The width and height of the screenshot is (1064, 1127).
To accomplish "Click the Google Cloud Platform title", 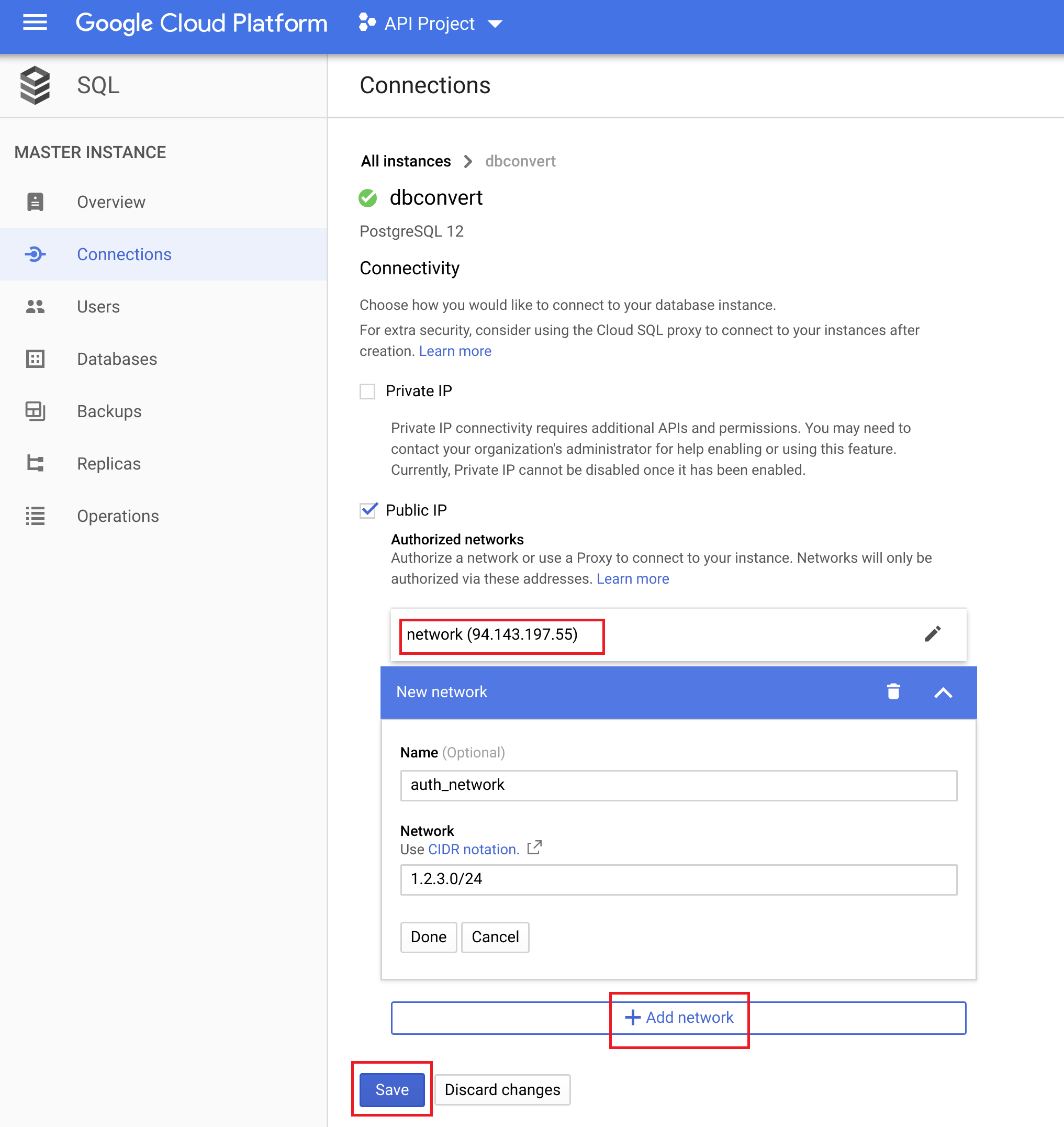I will coord(201,23).
